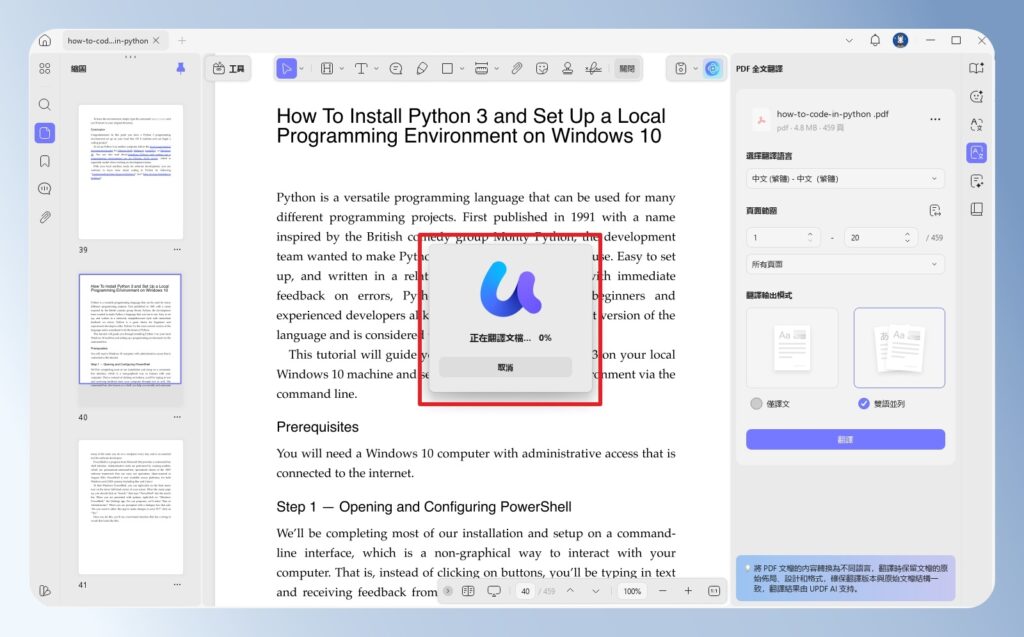Open the thumbnails grid icon in left sidebar
The width and height of the screenshot is (1024, 637).
tap(44, 69)
